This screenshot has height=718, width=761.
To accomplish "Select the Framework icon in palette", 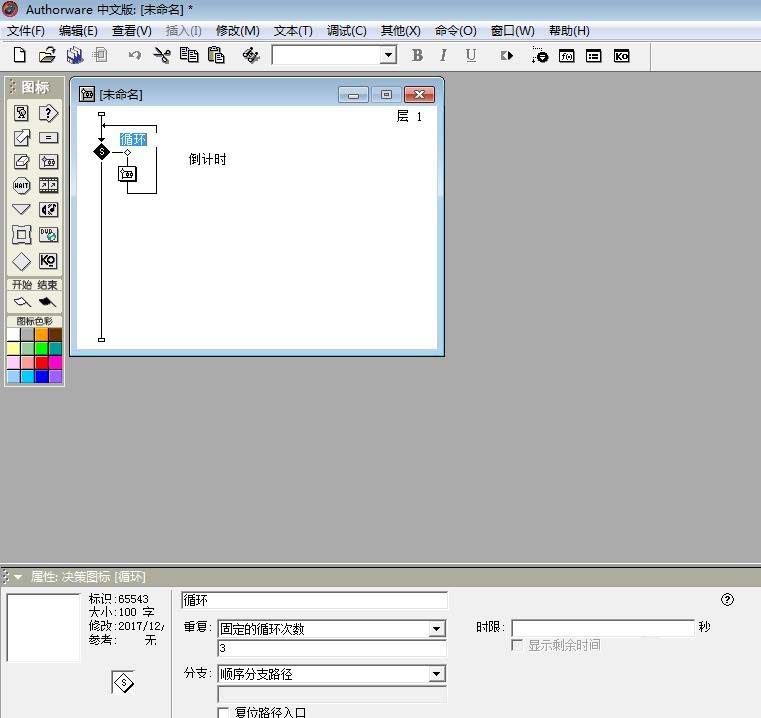I will pyautogui.click(x=21, y=235).
